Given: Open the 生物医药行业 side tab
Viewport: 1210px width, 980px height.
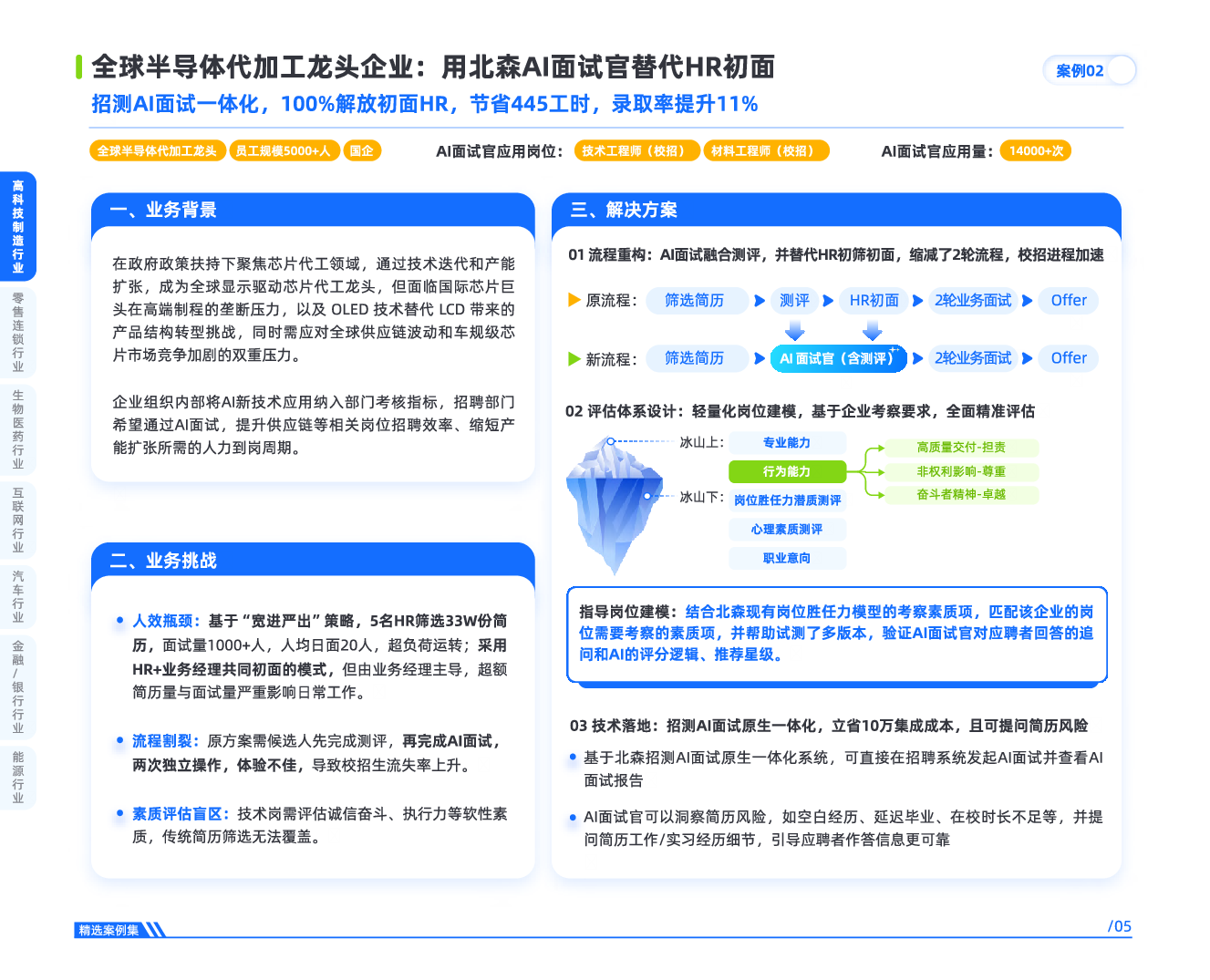Looking at the screenshot, I should click(x=17, y=429).
